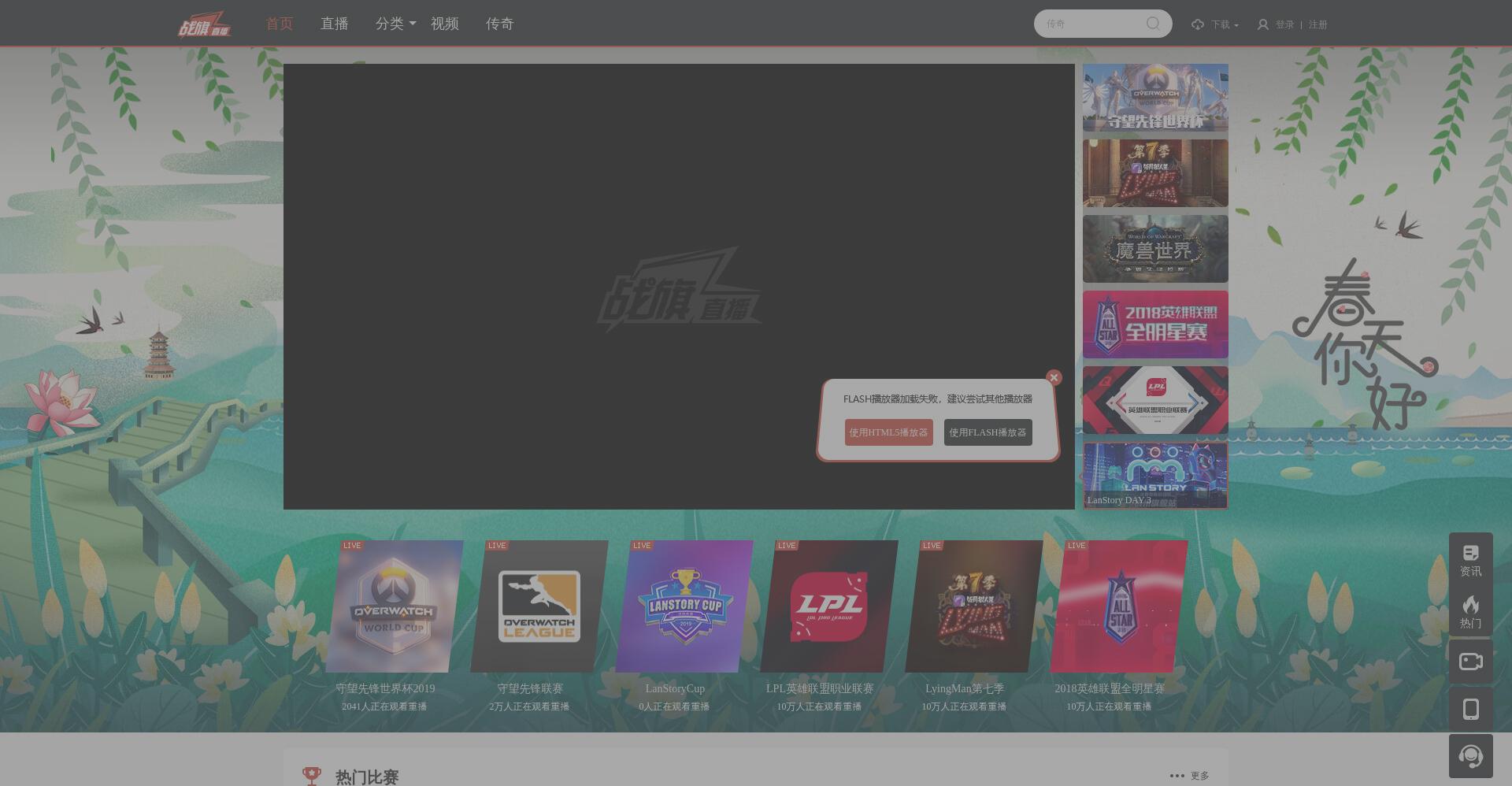Click the main video player area

tap(679, 287)
